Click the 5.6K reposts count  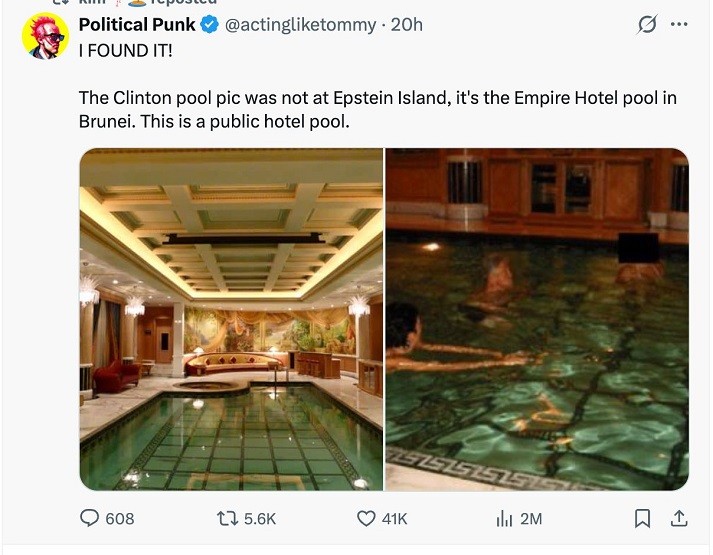click(260, 518)
